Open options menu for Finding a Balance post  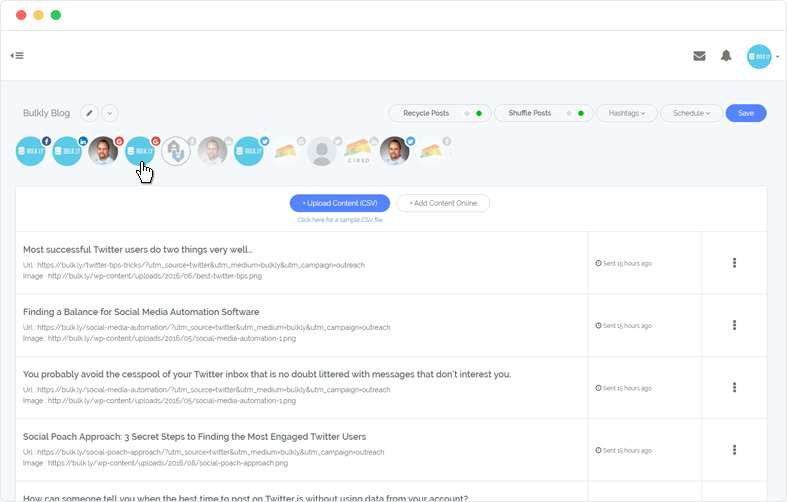(x=734, y=325)
